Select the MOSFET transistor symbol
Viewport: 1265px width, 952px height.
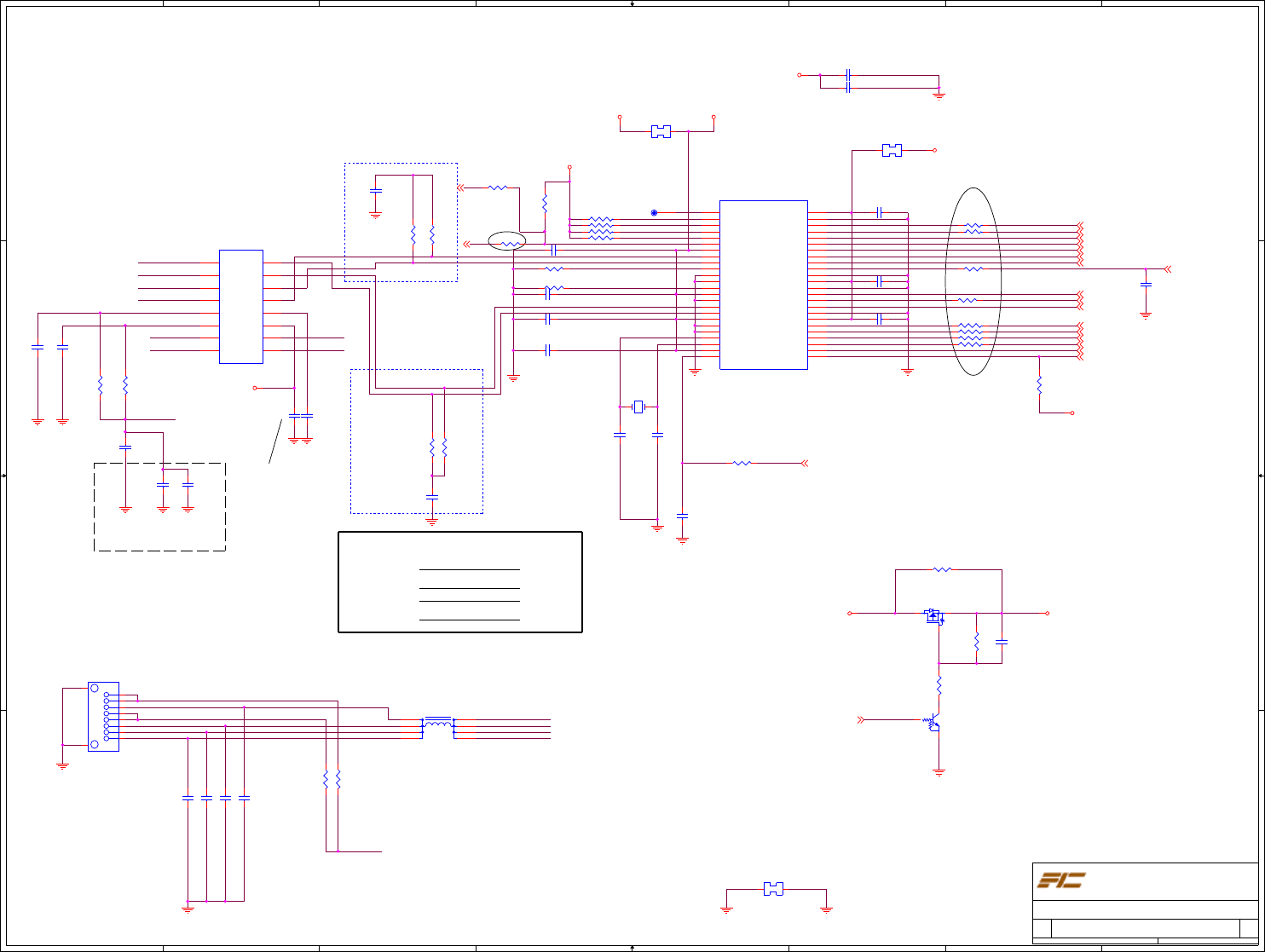(x=934, y=615)
